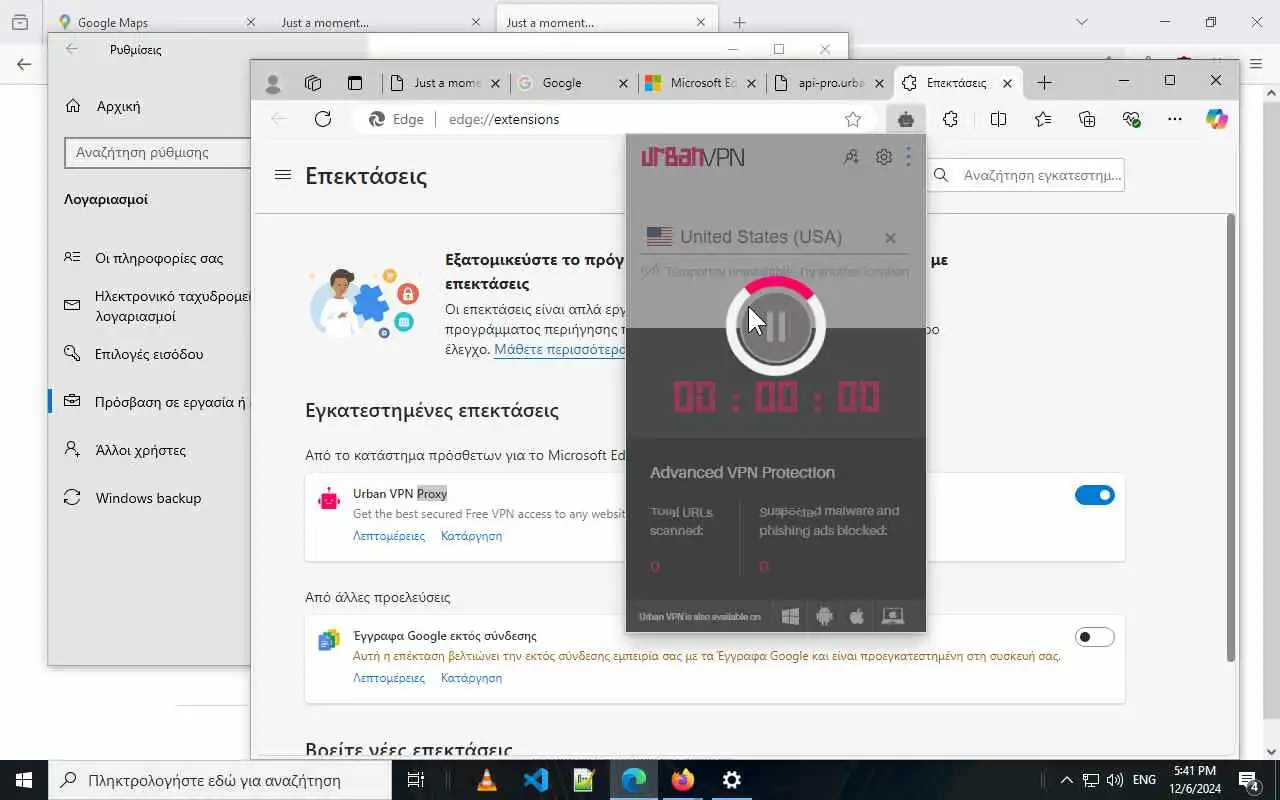Open the Extensions hamburger menu

pos(283,175)
